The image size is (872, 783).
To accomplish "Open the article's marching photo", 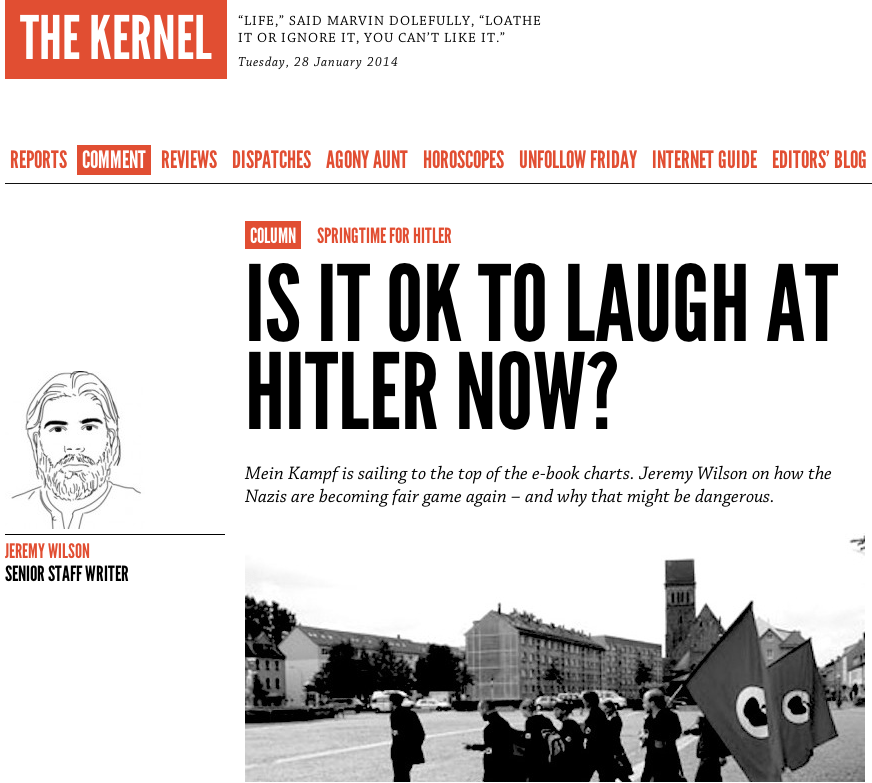I will pyautogui.click(x=555, y=658).
